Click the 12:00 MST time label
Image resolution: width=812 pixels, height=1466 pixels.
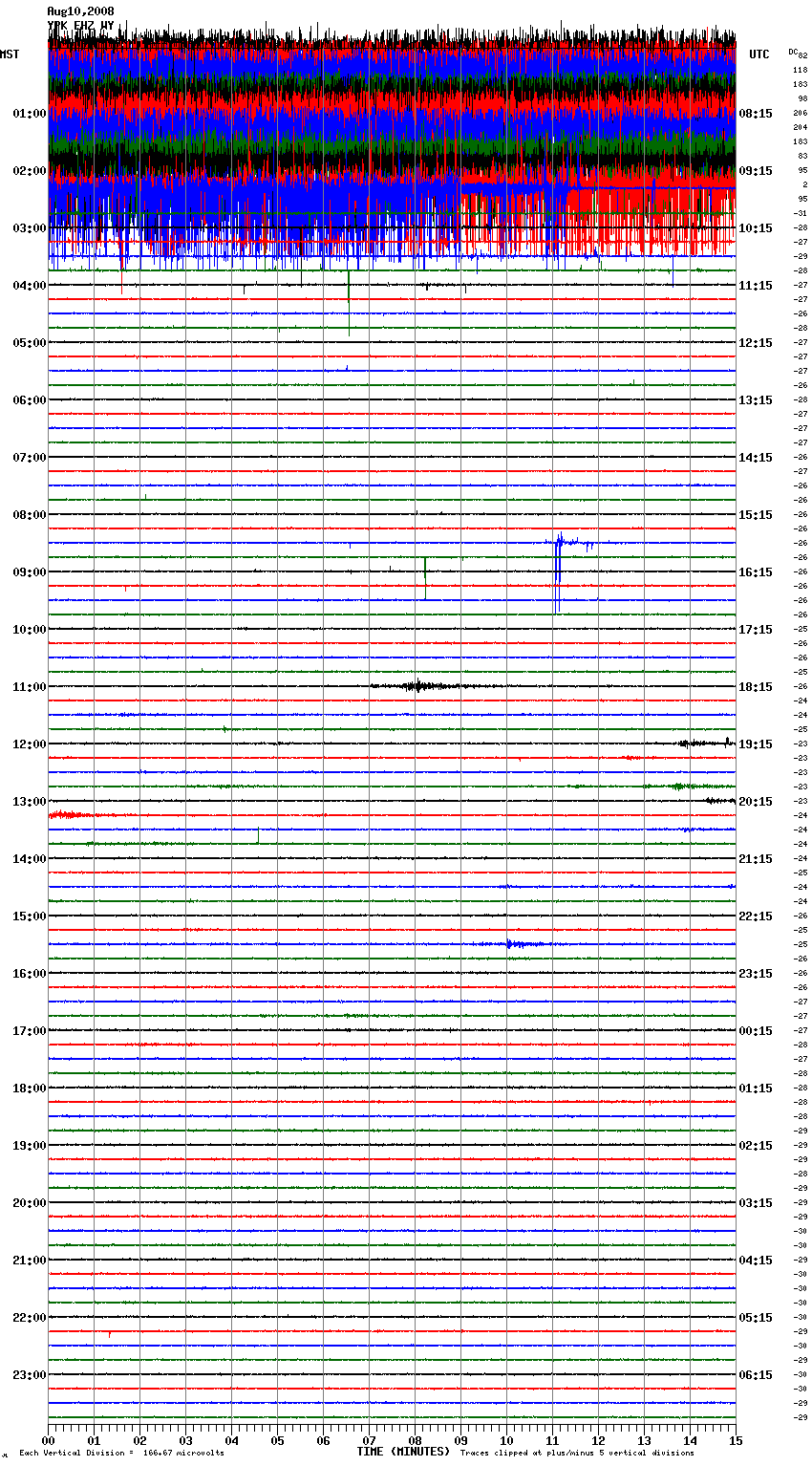point(30,744)
